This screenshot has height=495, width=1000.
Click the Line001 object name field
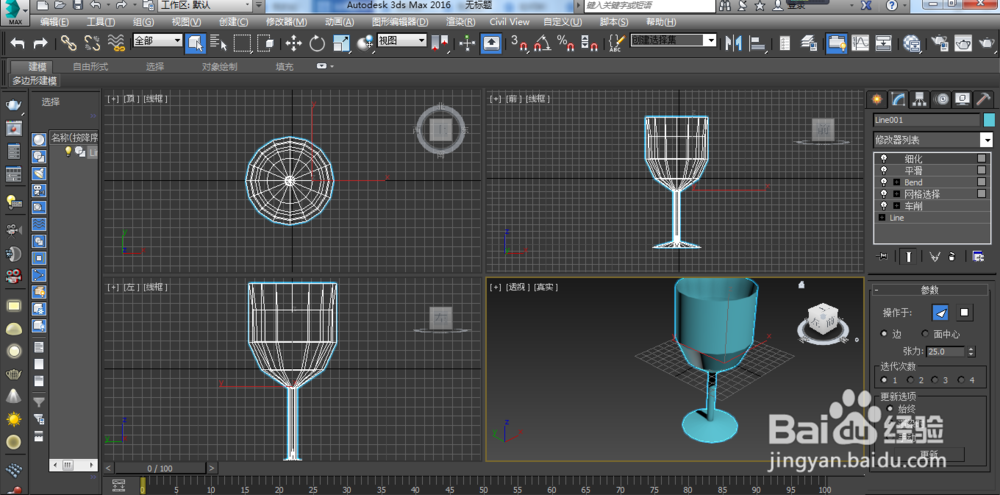926,120
